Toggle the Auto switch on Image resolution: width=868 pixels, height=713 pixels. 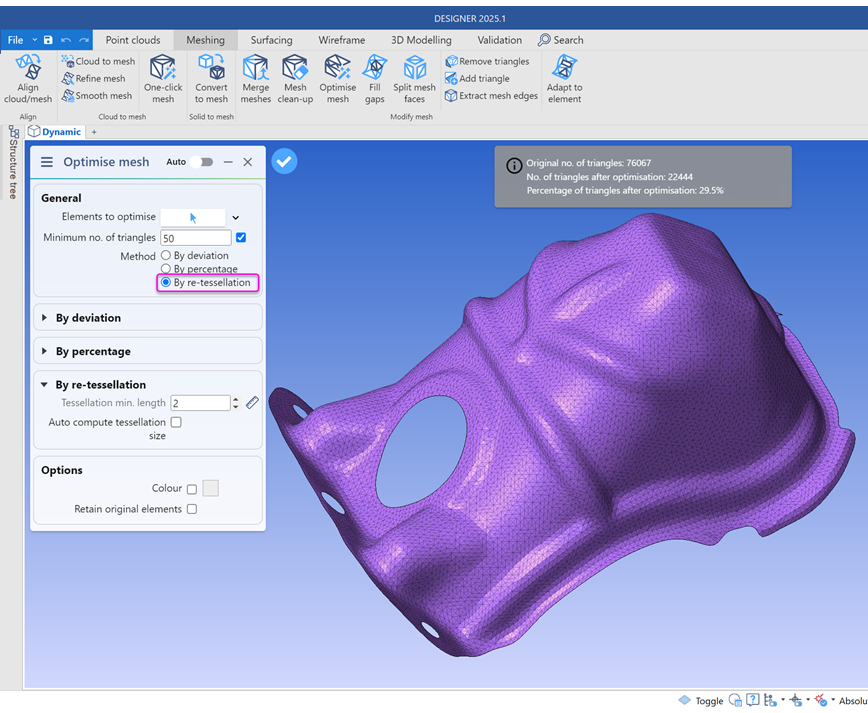point(202,162)
